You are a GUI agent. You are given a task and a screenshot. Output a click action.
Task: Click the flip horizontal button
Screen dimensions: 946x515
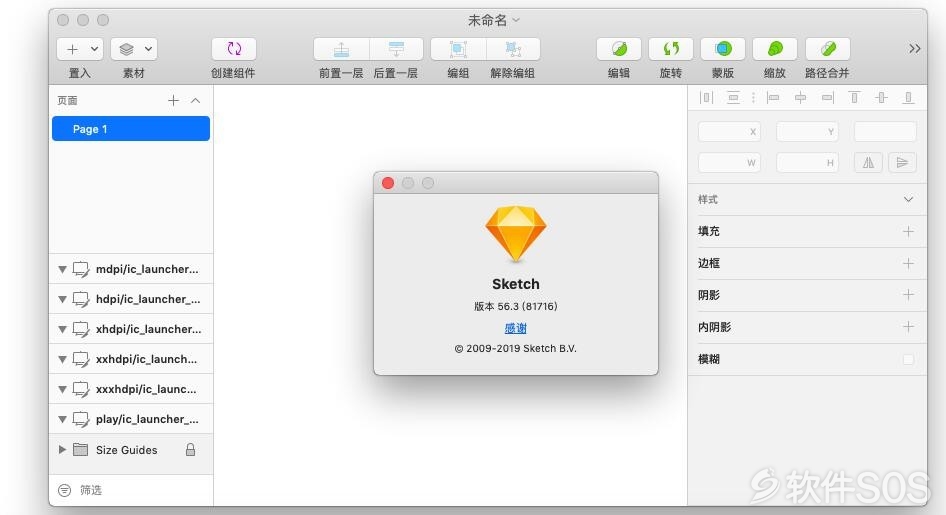tap(868, 163)
